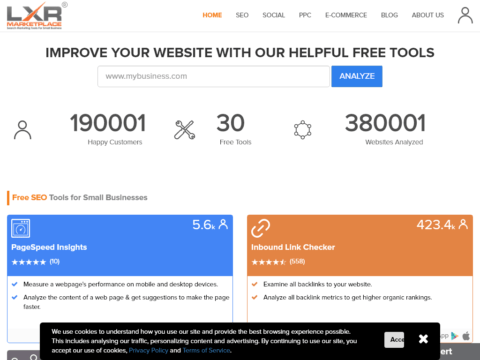The height and width of the screenshot is (360, 480).
Task: Open the PageSpeed Insights tool title
Action: [49, 247]
